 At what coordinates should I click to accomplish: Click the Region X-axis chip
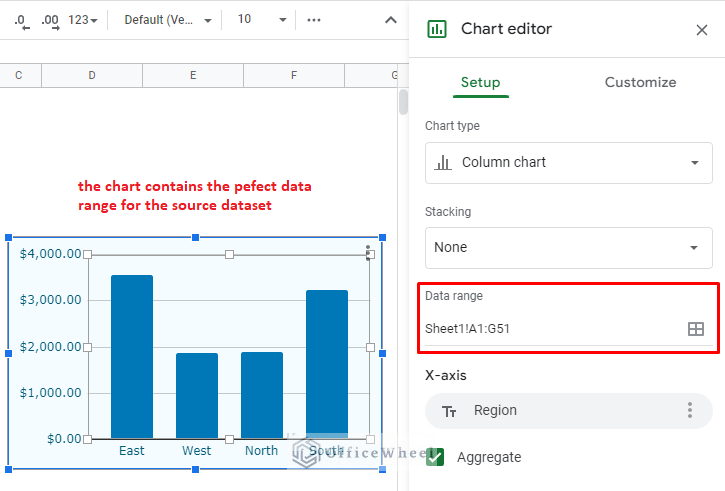coord(569,411)
